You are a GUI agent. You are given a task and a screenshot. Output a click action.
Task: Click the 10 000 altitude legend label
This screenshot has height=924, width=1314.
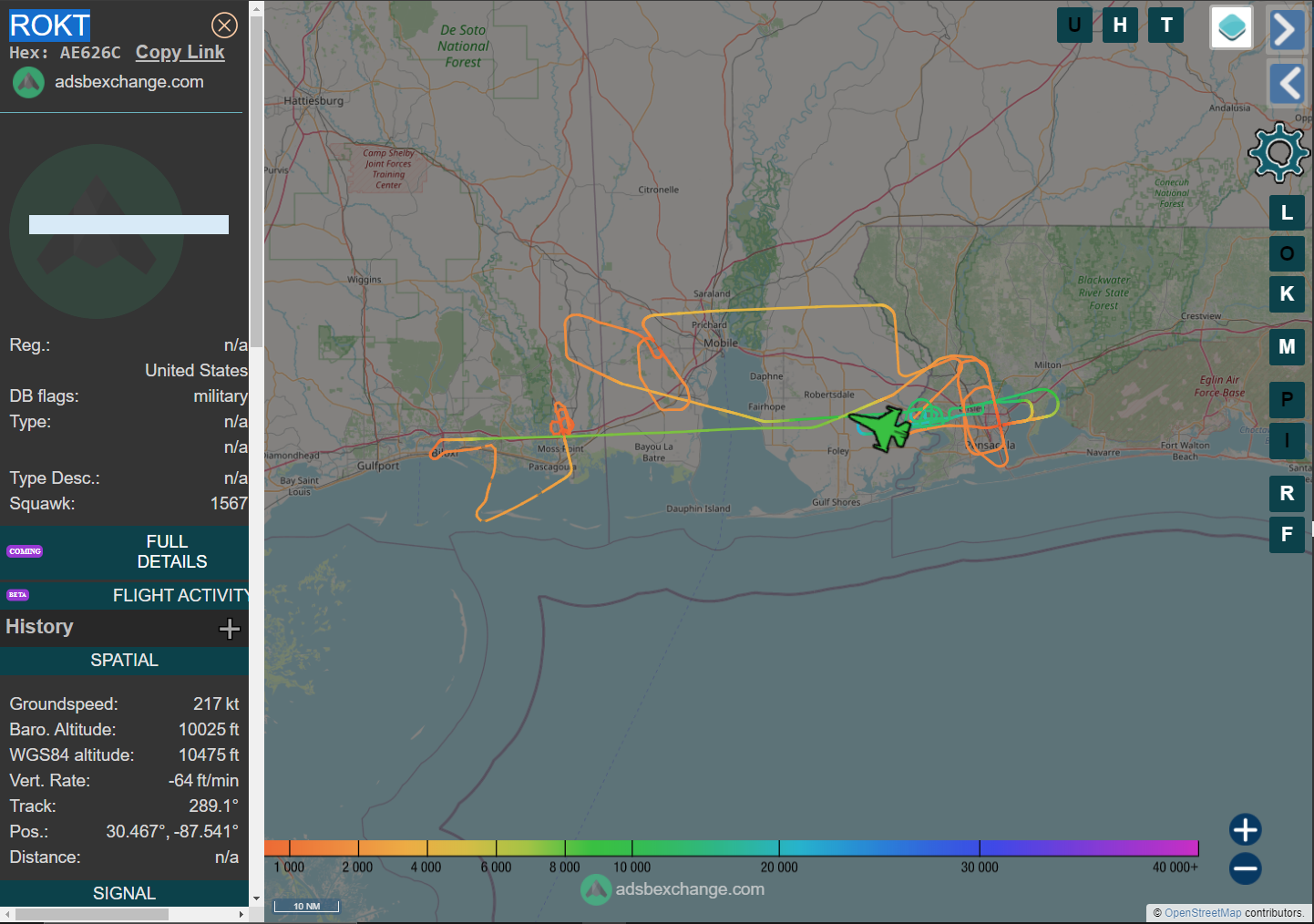point(632,868)
